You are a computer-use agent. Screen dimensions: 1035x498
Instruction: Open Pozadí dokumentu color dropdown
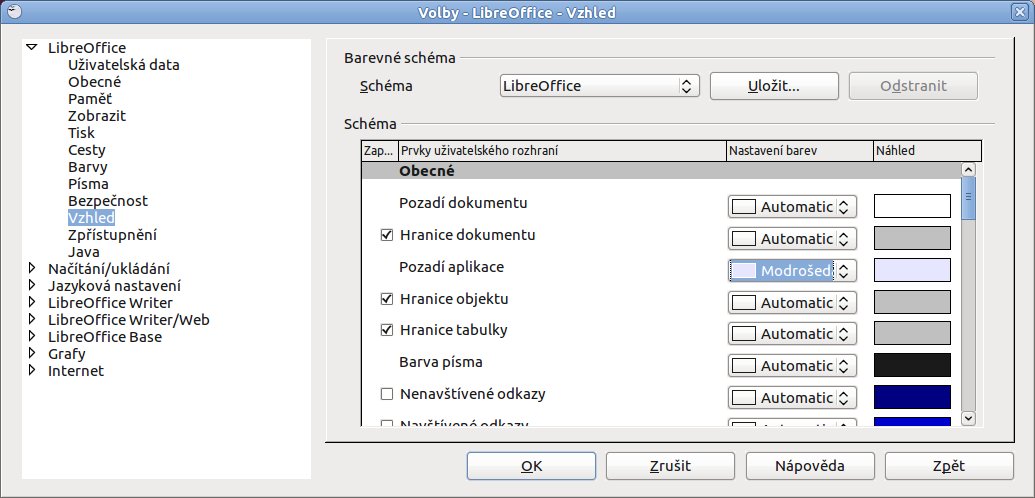[x=792, y=207]
